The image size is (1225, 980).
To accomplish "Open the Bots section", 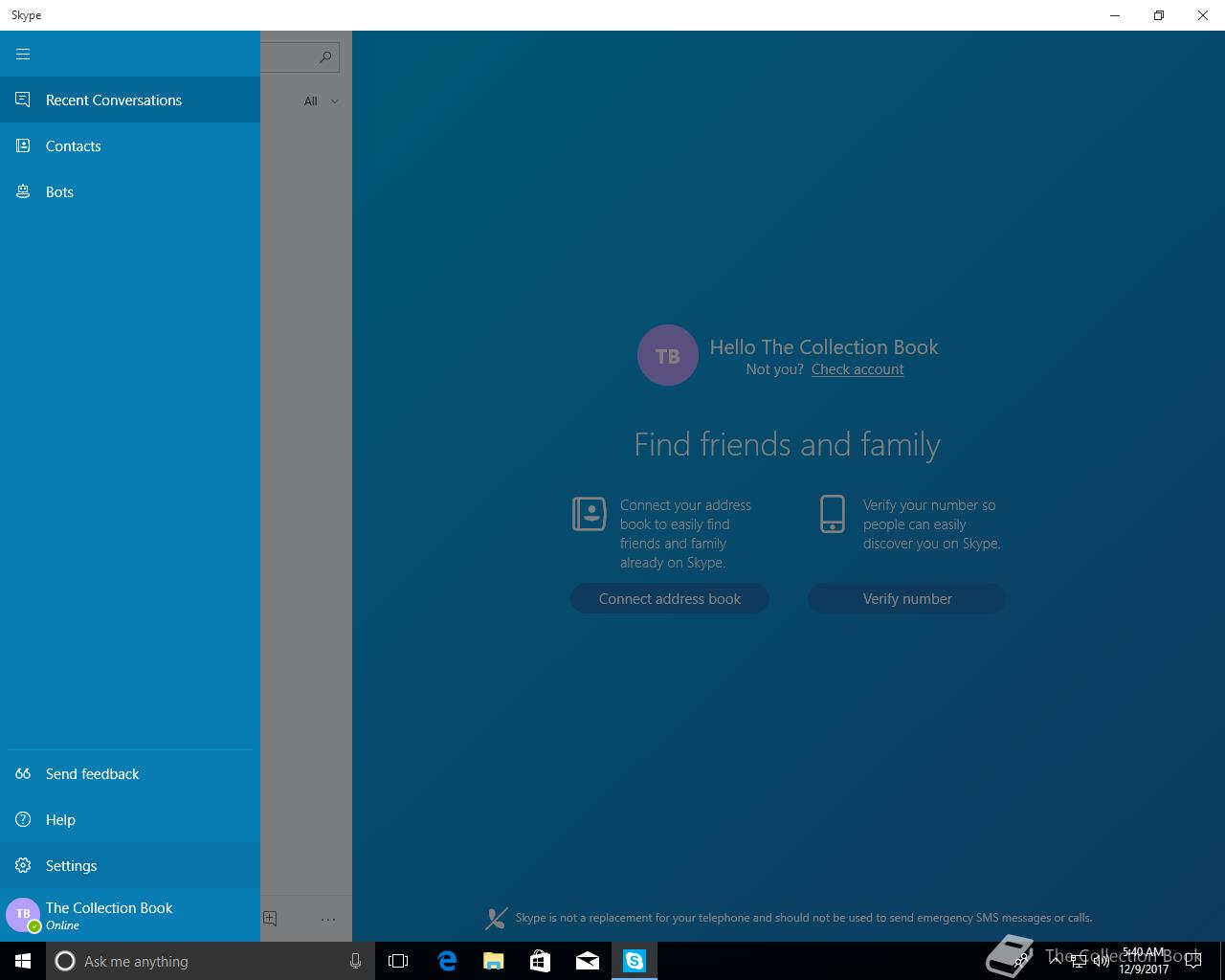I will pyautogui.click(x=130, y=191).
